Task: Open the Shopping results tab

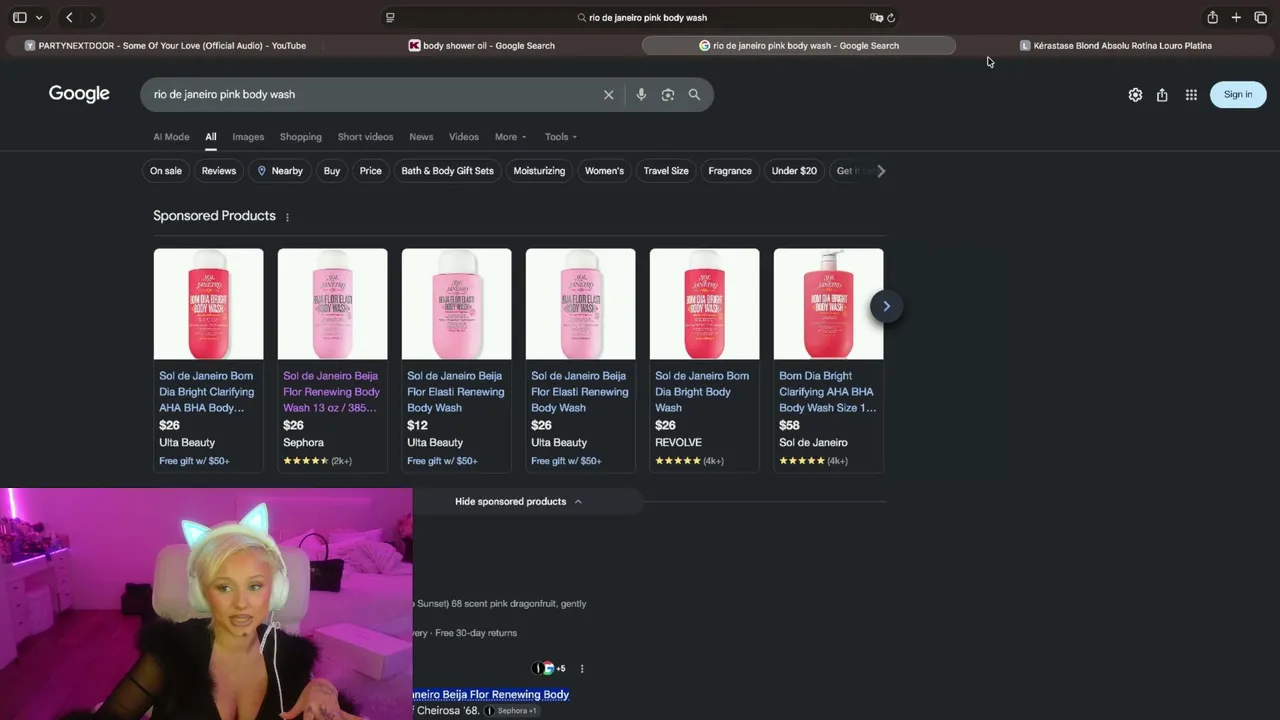Action: (x=301, y=137)
